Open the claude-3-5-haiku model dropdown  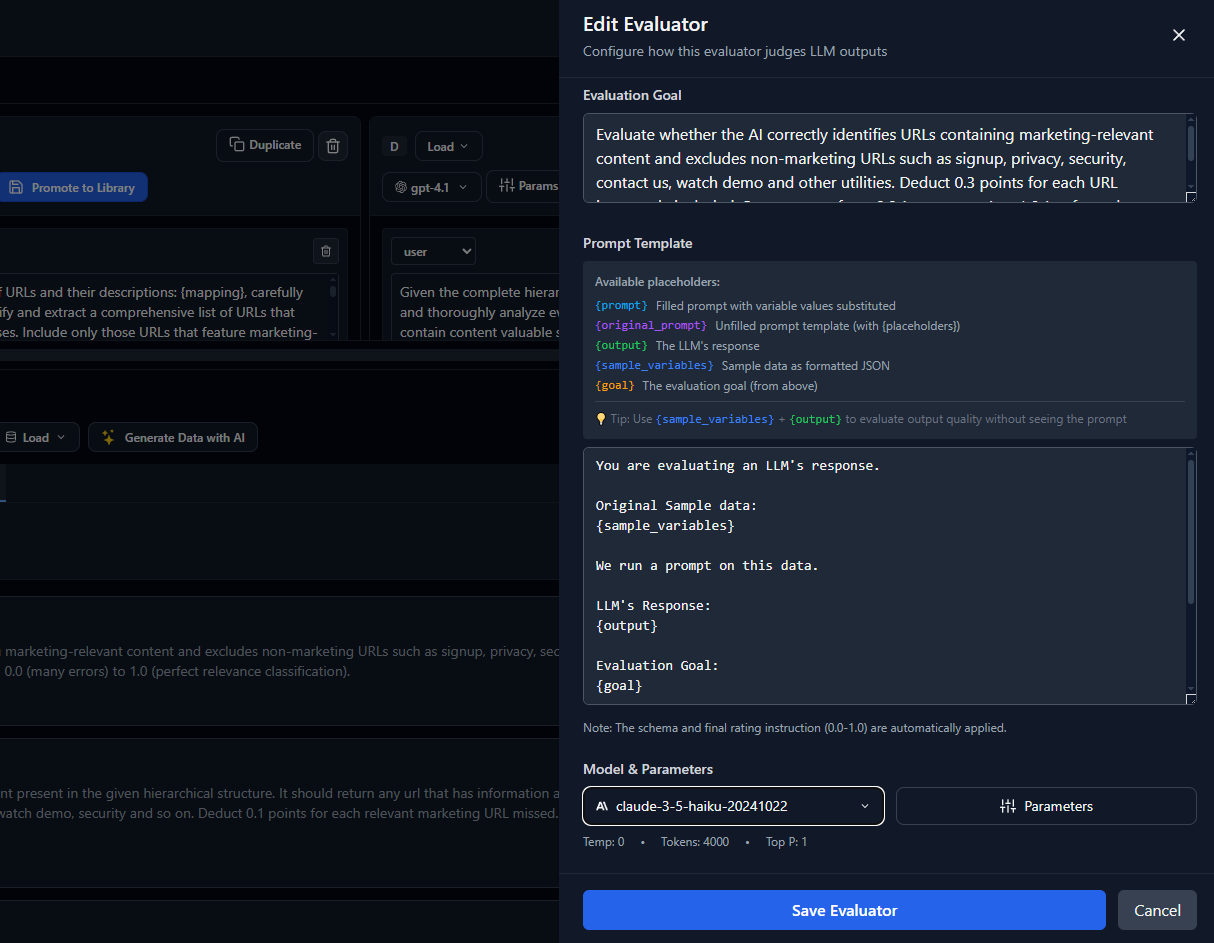click(733, 806)
